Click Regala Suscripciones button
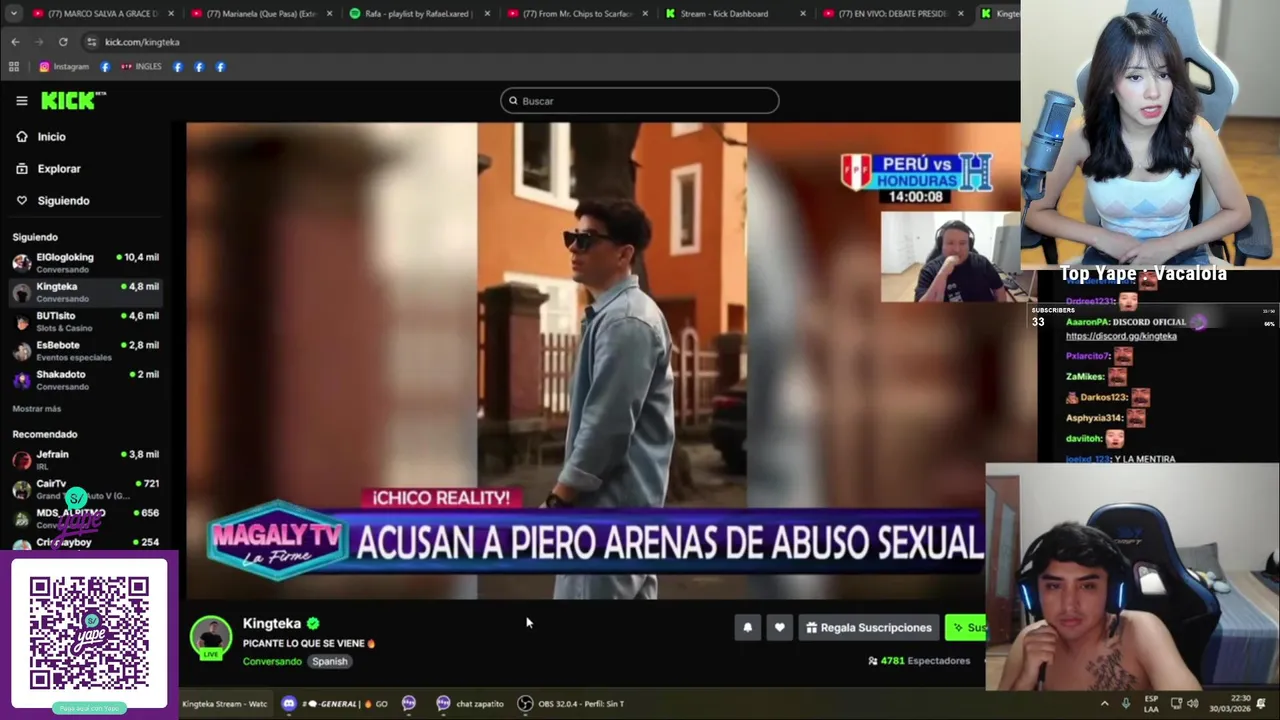This screenshot has width=1280, height=720. pyautogui.click(x=869, y=628)
